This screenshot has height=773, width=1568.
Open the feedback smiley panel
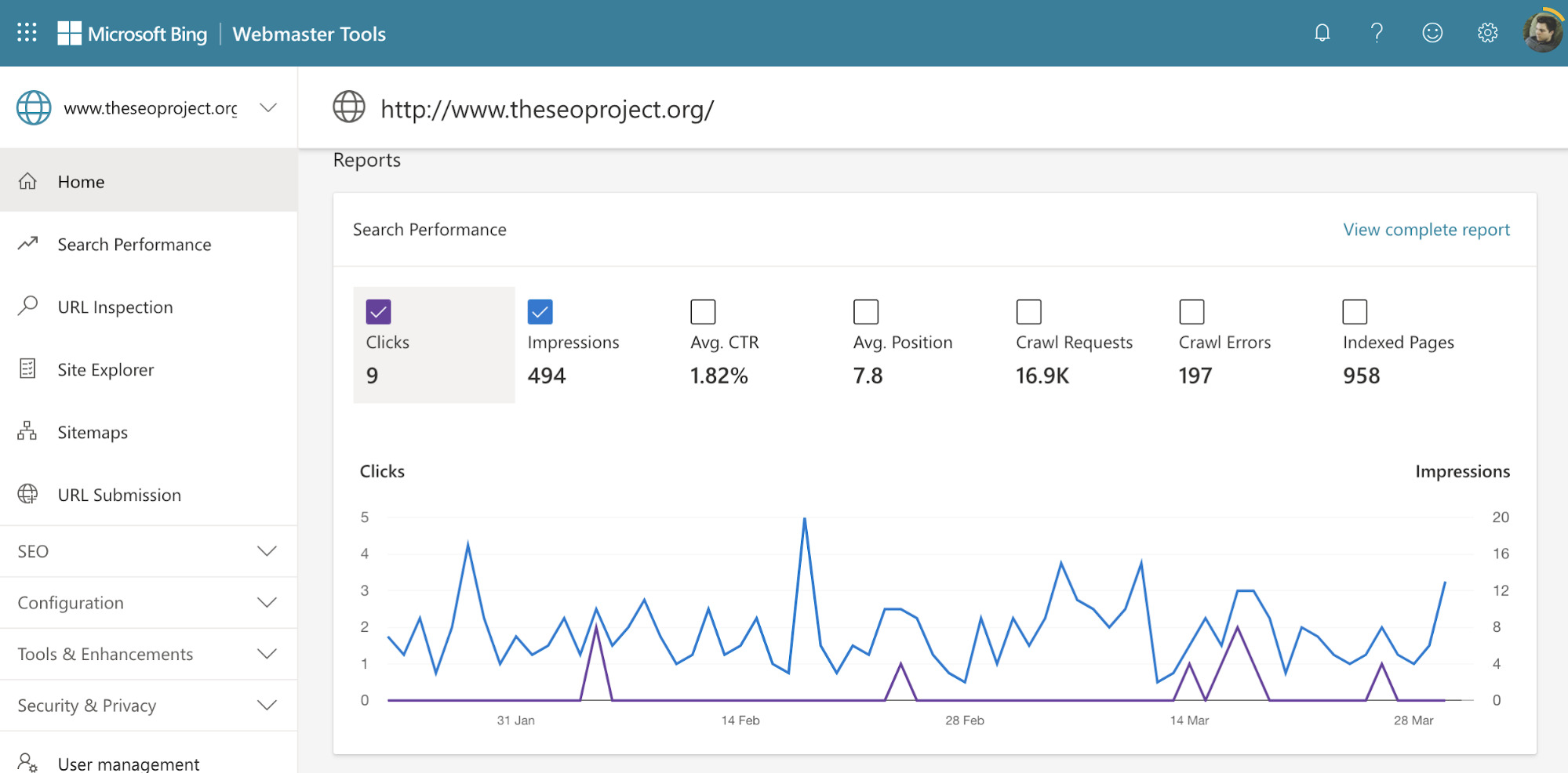(1432, 32)
